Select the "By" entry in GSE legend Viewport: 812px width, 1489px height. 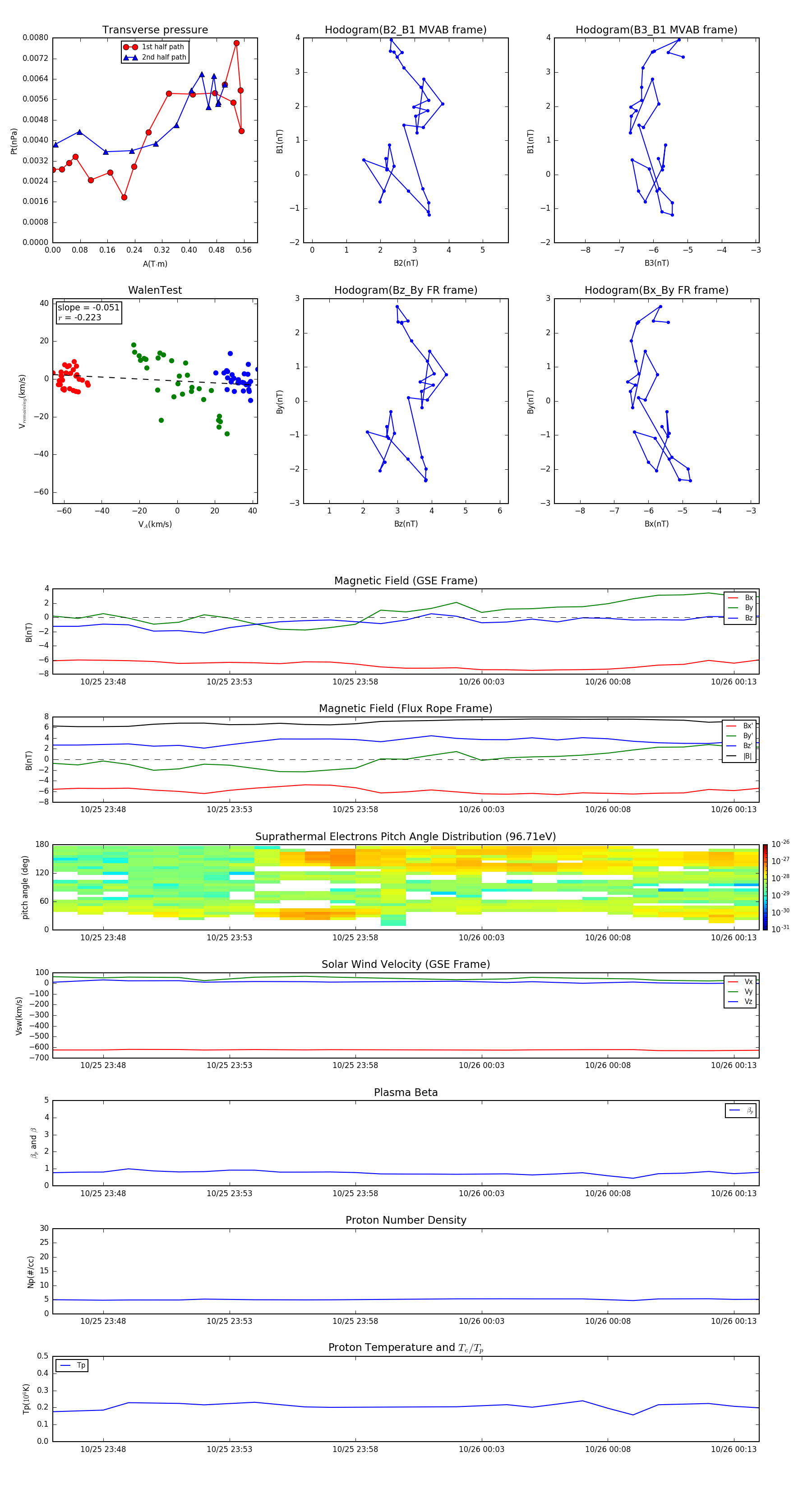point(740,607)
